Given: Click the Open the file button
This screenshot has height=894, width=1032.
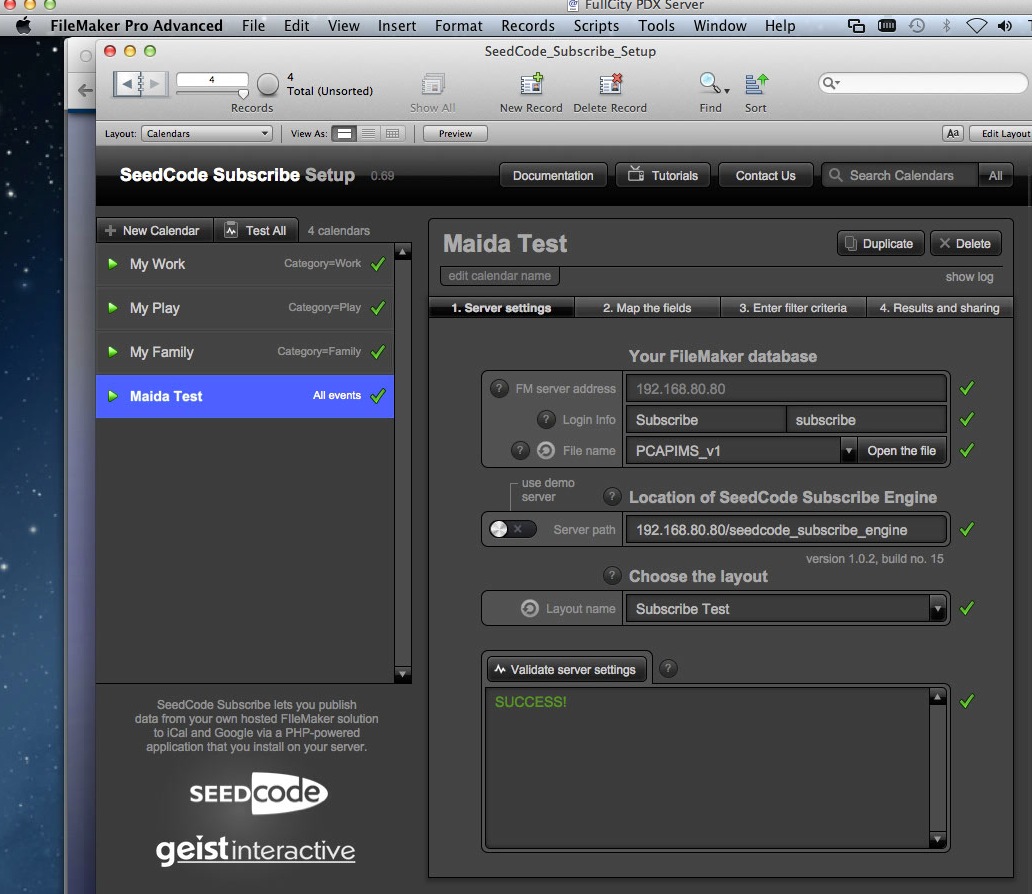Looking at the screenshot, I should (x=902, y=451).
